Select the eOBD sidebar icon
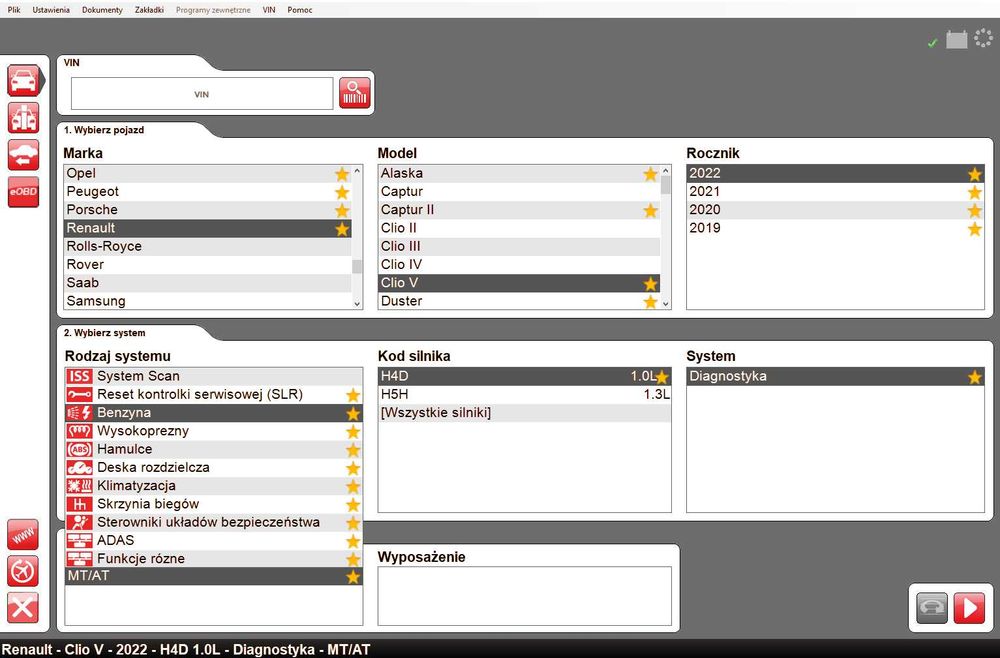Viewport: 1000px width, 658px height. (24, 192)
